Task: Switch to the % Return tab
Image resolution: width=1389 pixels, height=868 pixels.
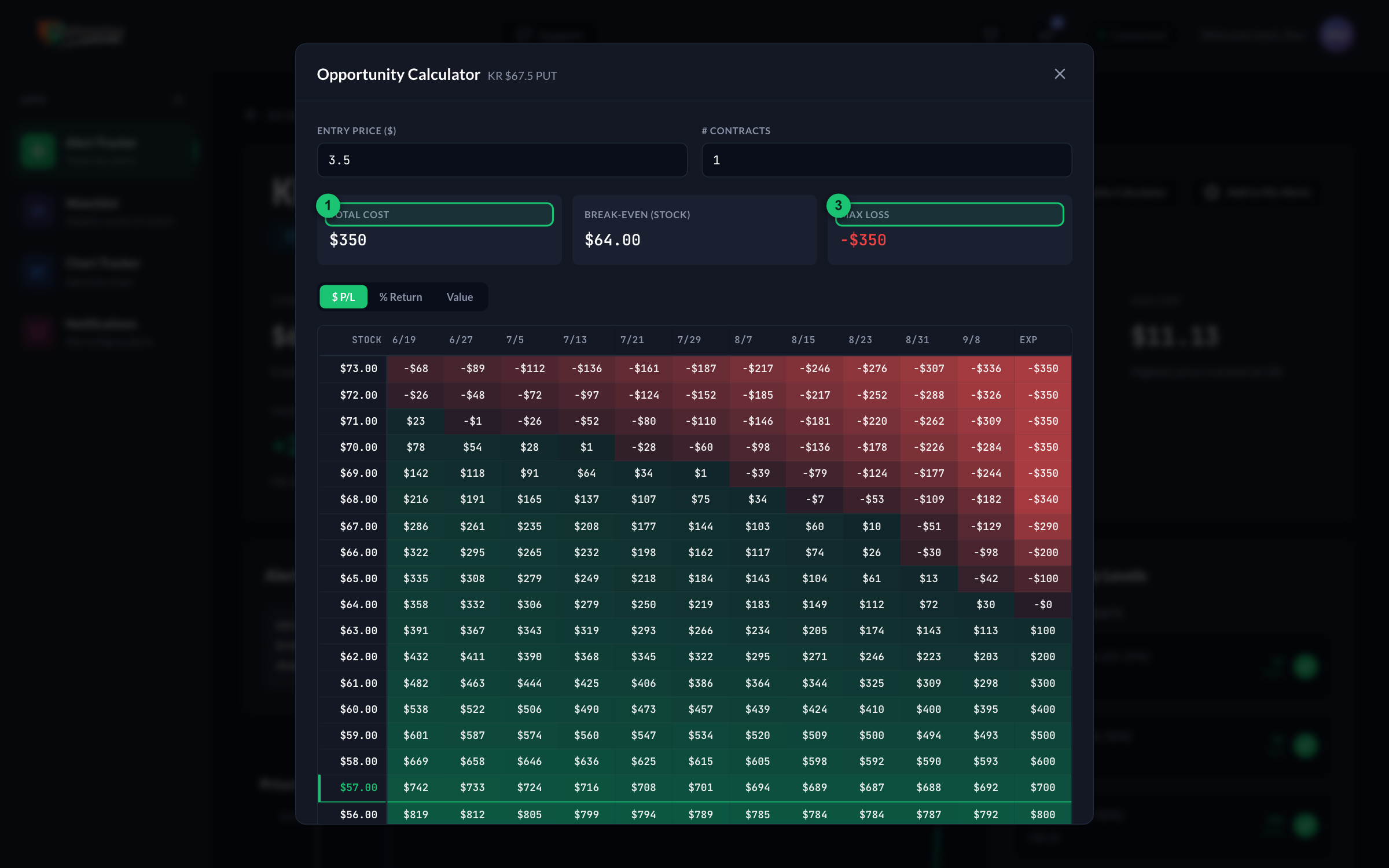Action: [400, 297]
